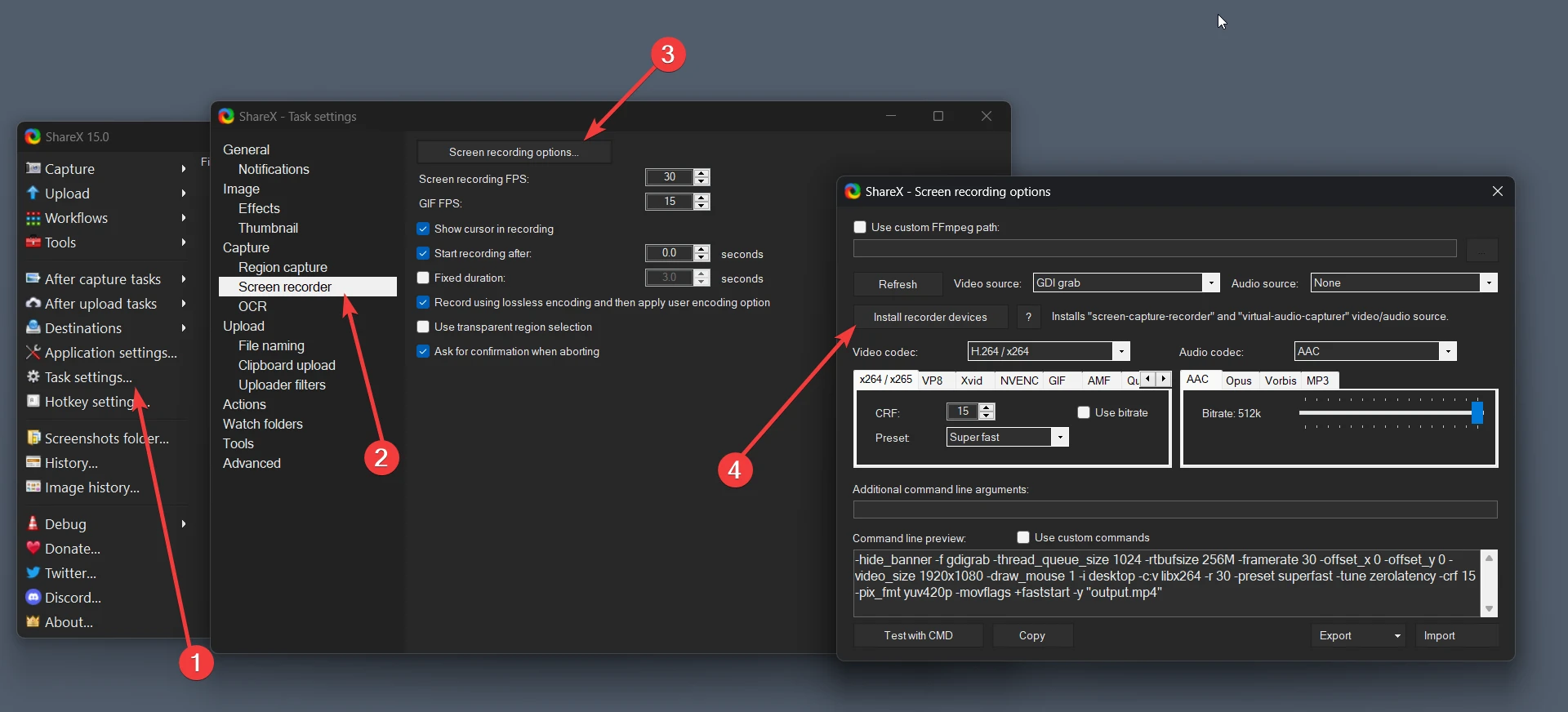Enable Use custom commands checkbox
The height and width of the screenshot is (712, 1568).
(x=1023, y=537)
